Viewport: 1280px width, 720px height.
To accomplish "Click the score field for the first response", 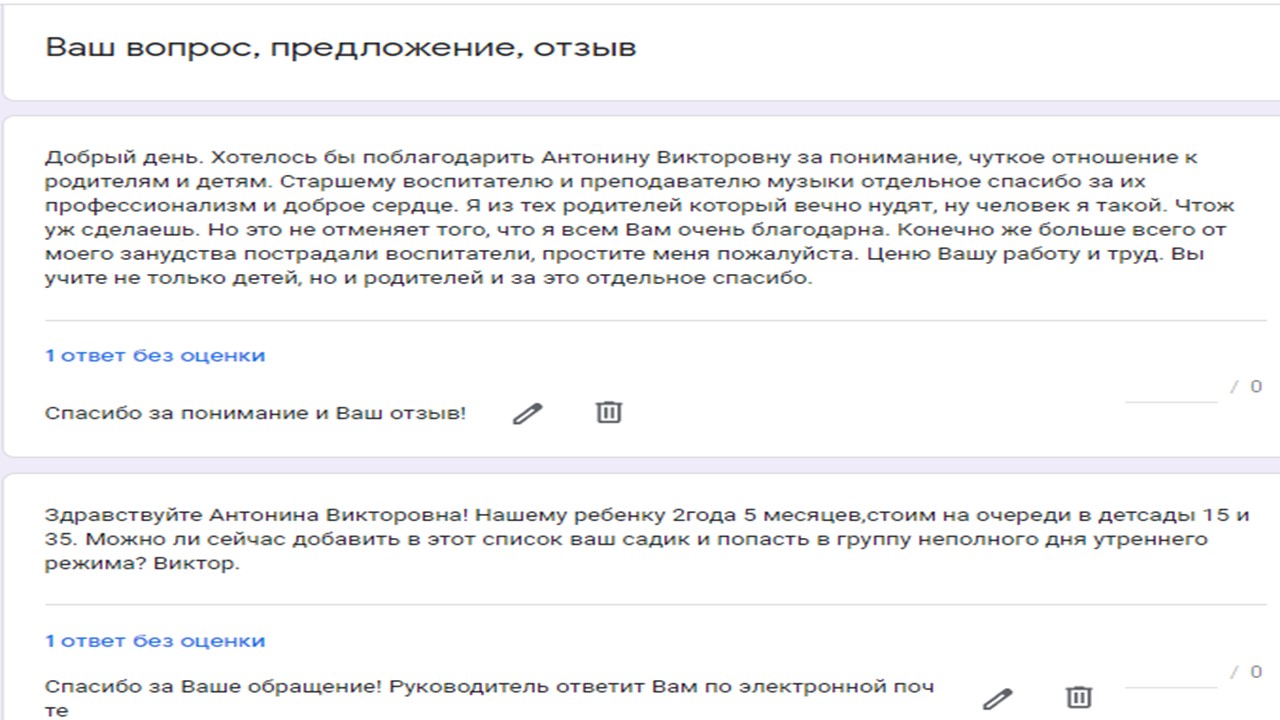I will (x=1171, y=388).
